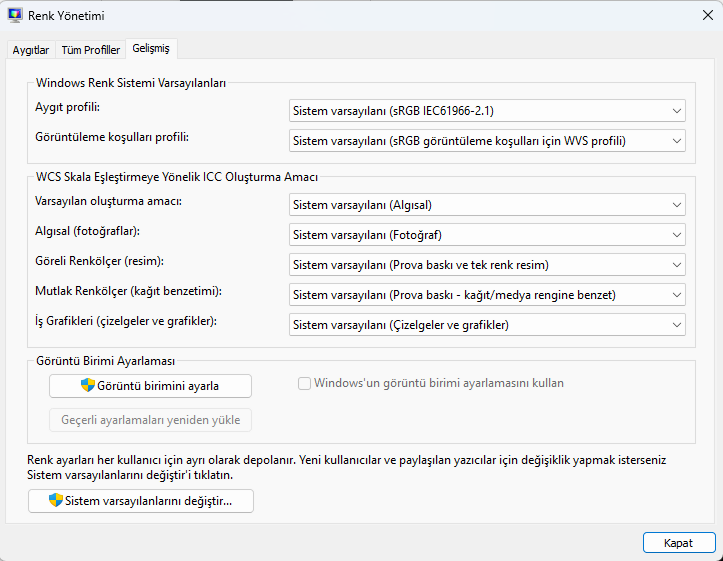Expand the Mutlak Renkölçer dropdown
This screenshot has width=723, height=561.
pyautogui.click(x=487, y=295)
